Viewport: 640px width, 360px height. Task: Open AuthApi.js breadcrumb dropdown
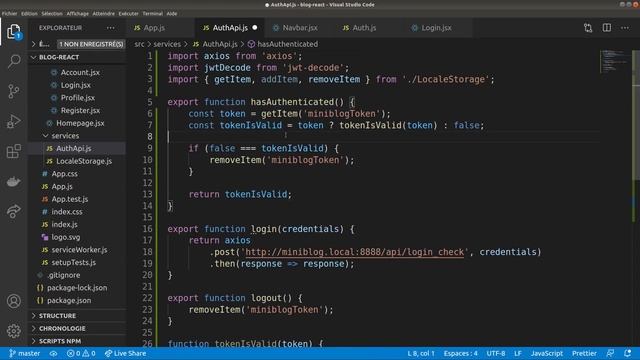tap(216, 44)
